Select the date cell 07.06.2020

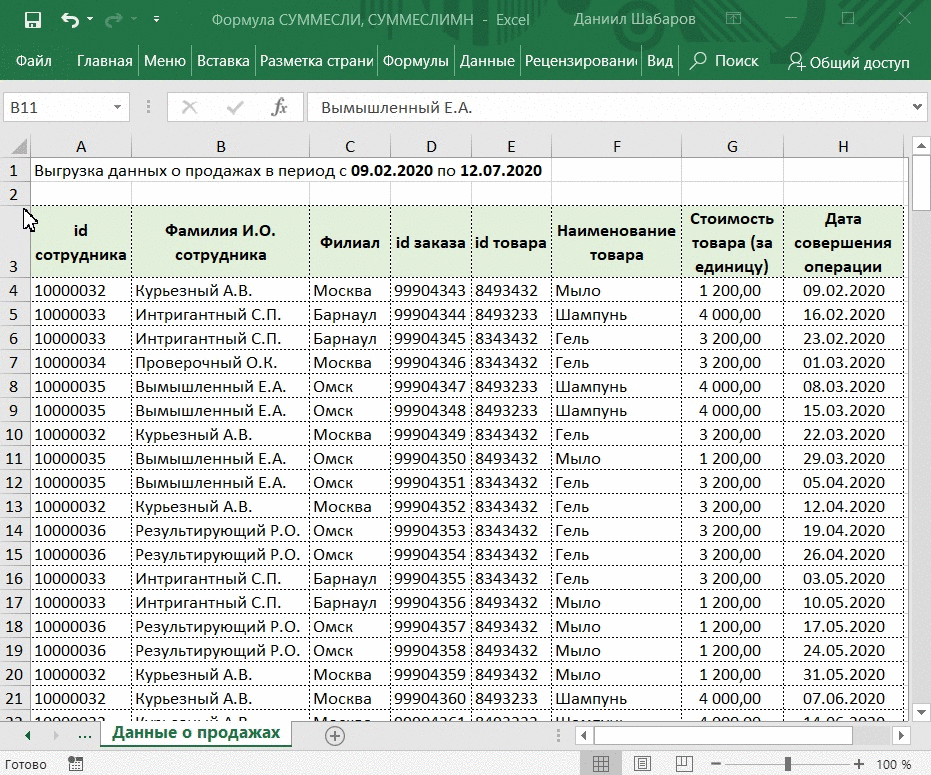[x=844, y=698]
